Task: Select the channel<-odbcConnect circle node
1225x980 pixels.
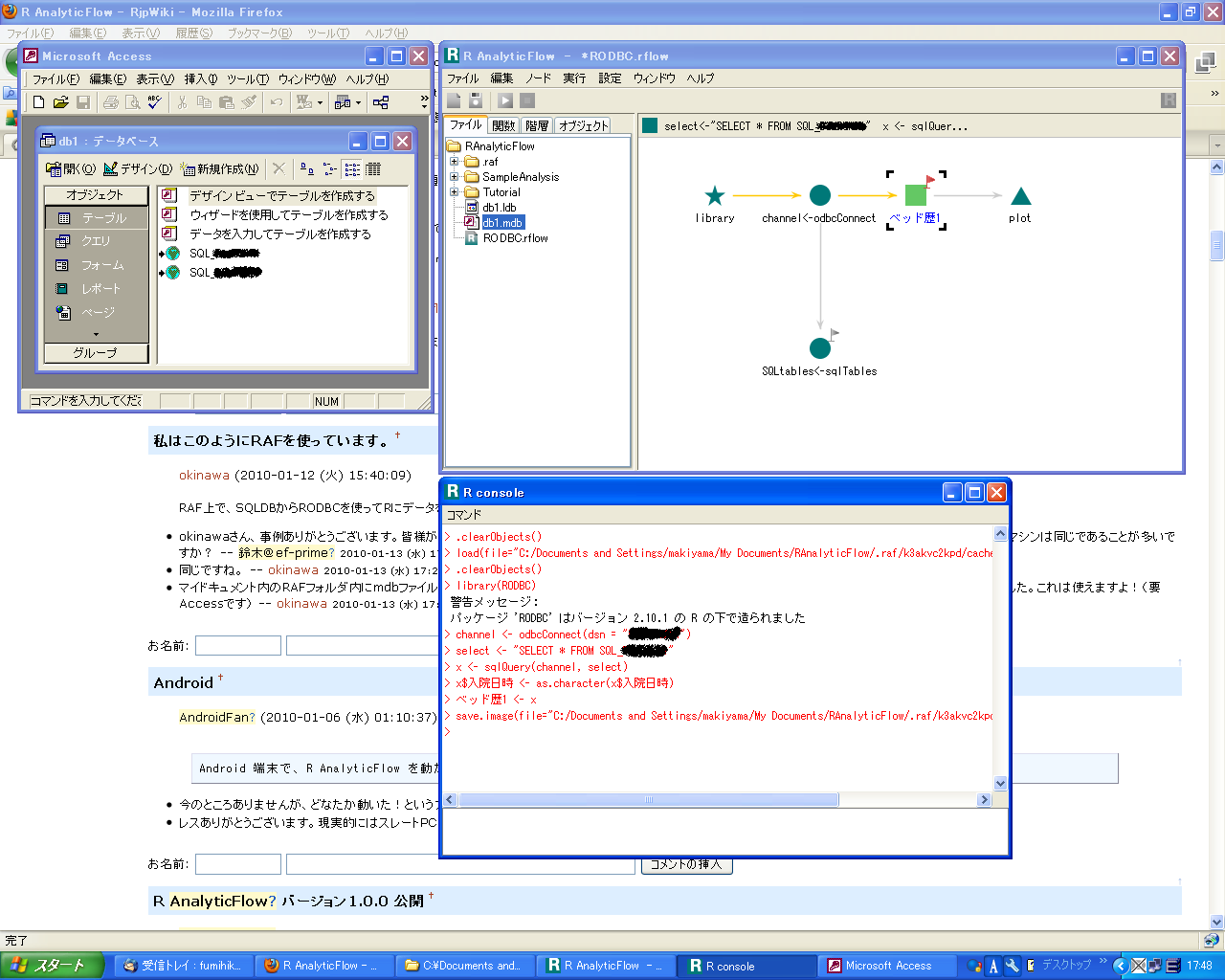Action: pos(820,196)
